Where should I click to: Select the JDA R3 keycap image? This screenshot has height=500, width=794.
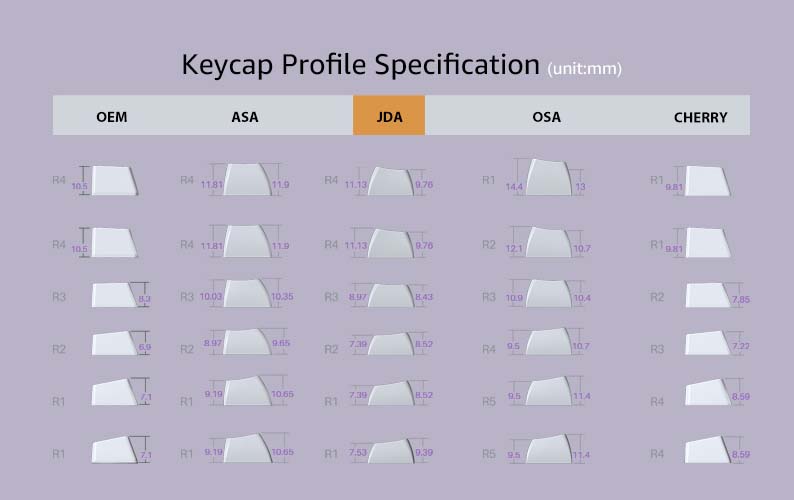click(x=391, y=294)
